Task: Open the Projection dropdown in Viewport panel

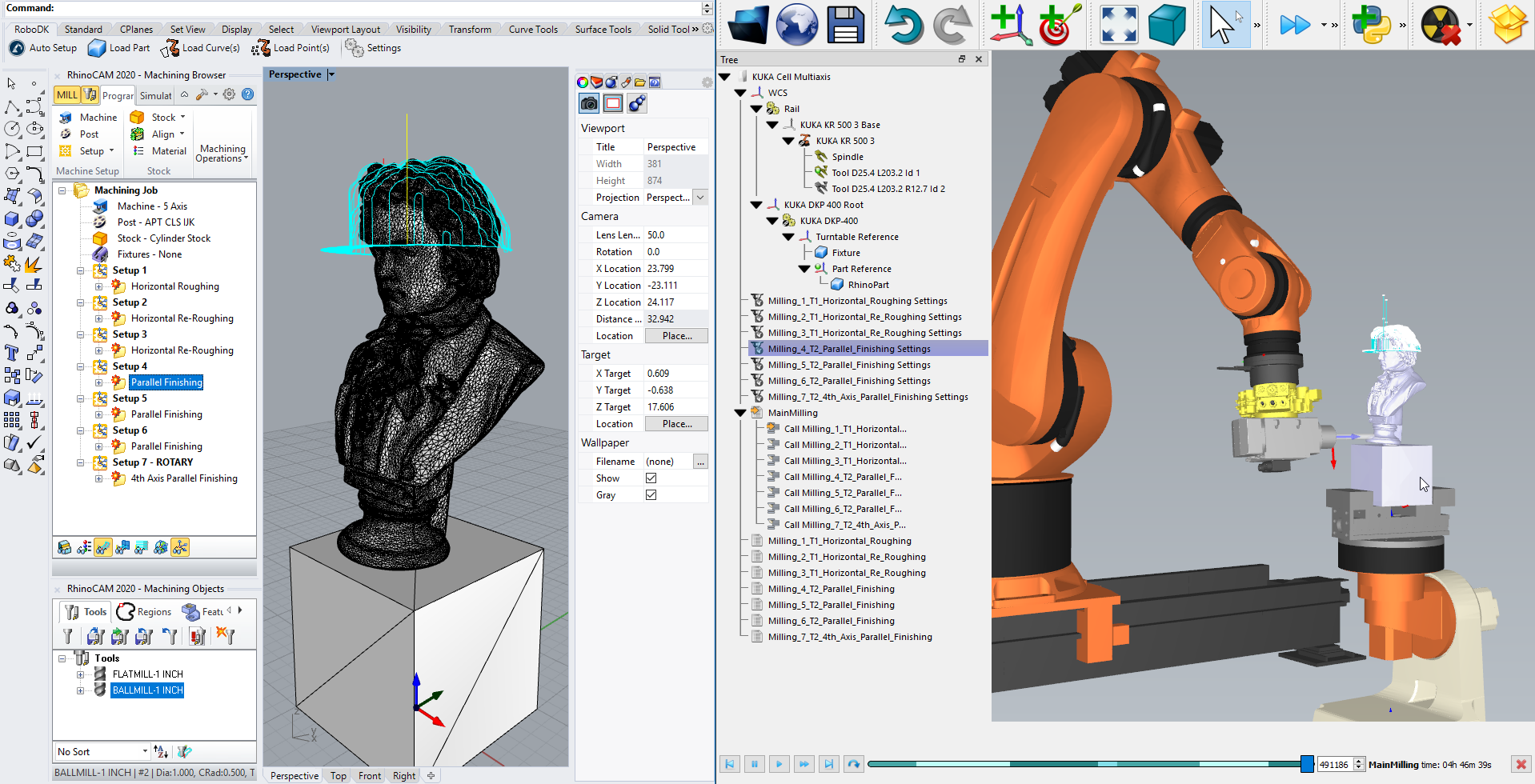Action: click(699, 197)
